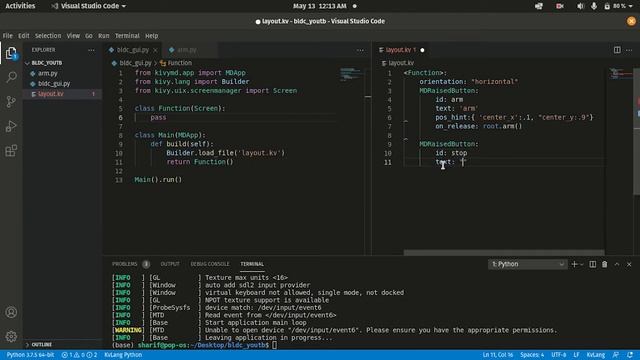Select the layout.kv editor tab

tap(401, 50)
